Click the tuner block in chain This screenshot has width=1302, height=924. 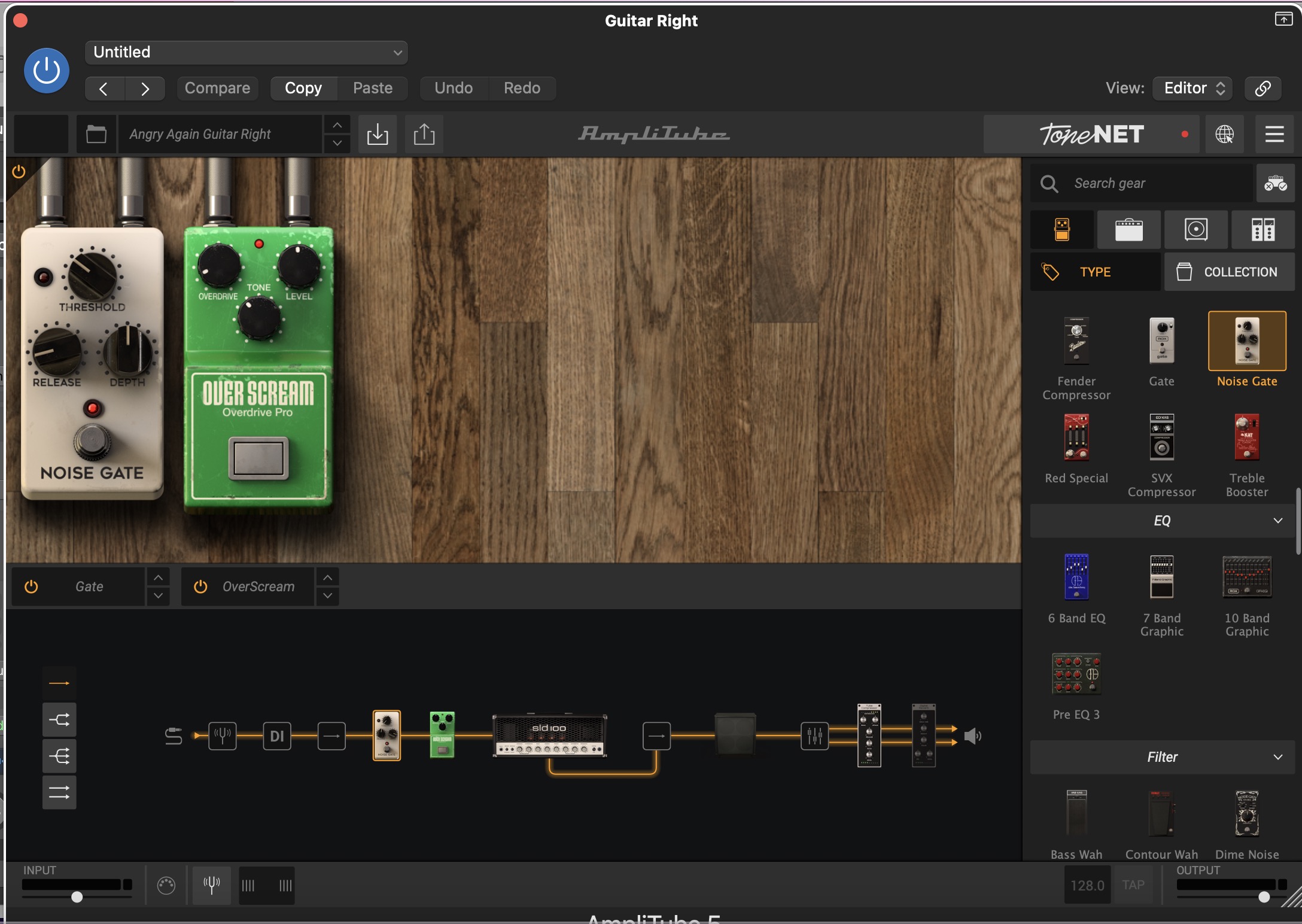pos(222,735)
